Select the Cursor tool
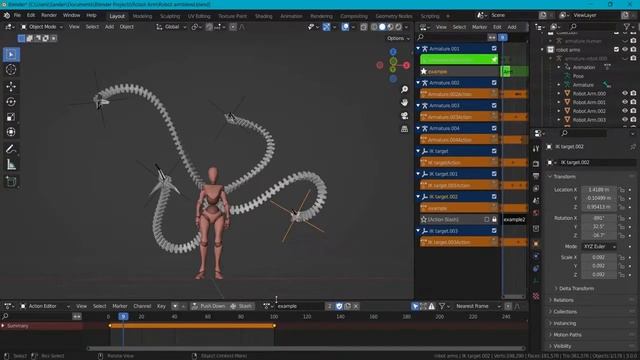640x360 pixels. 11,70
